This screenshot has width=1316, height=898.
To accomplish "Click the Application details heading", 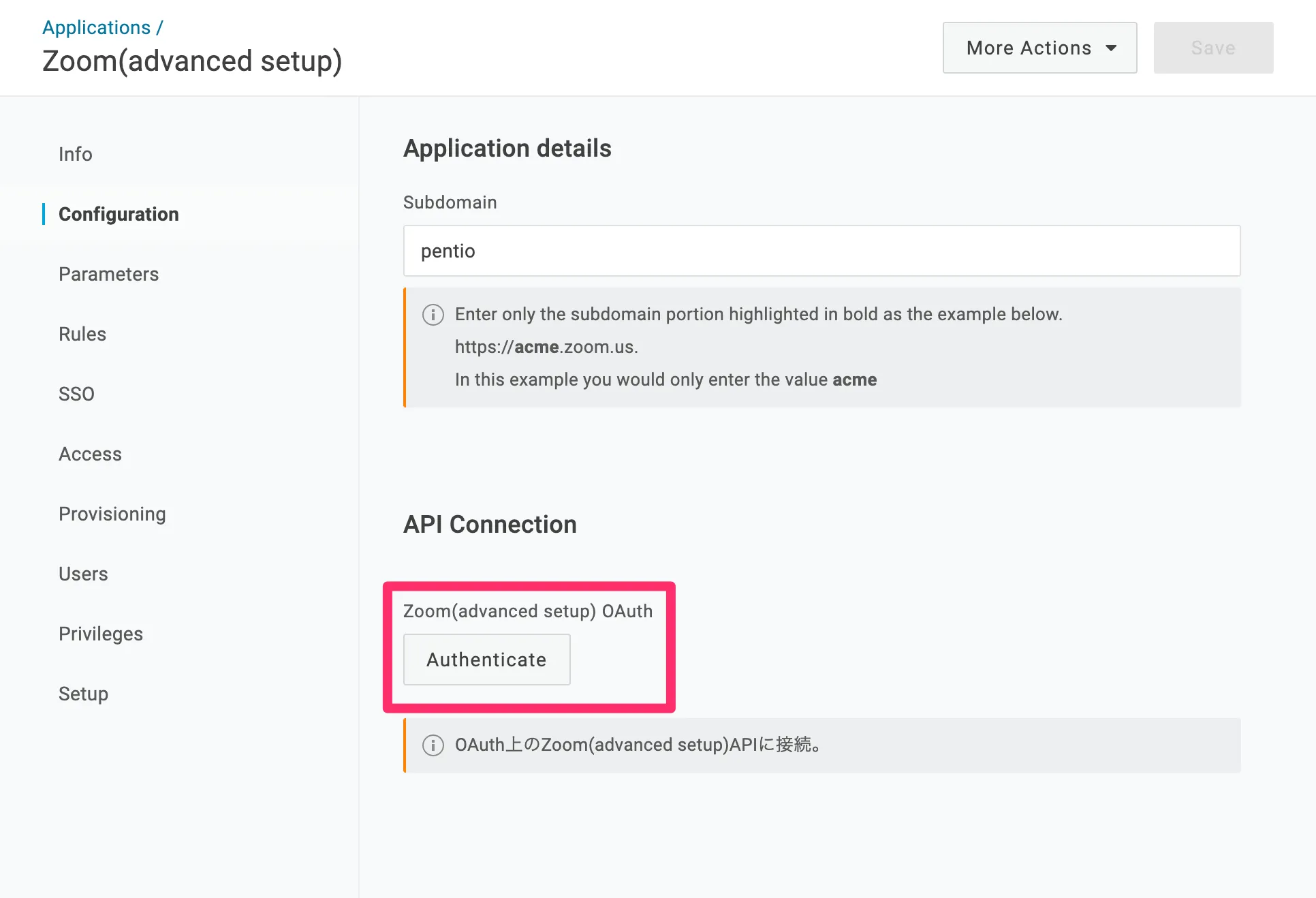I will (x=507, y=149).
